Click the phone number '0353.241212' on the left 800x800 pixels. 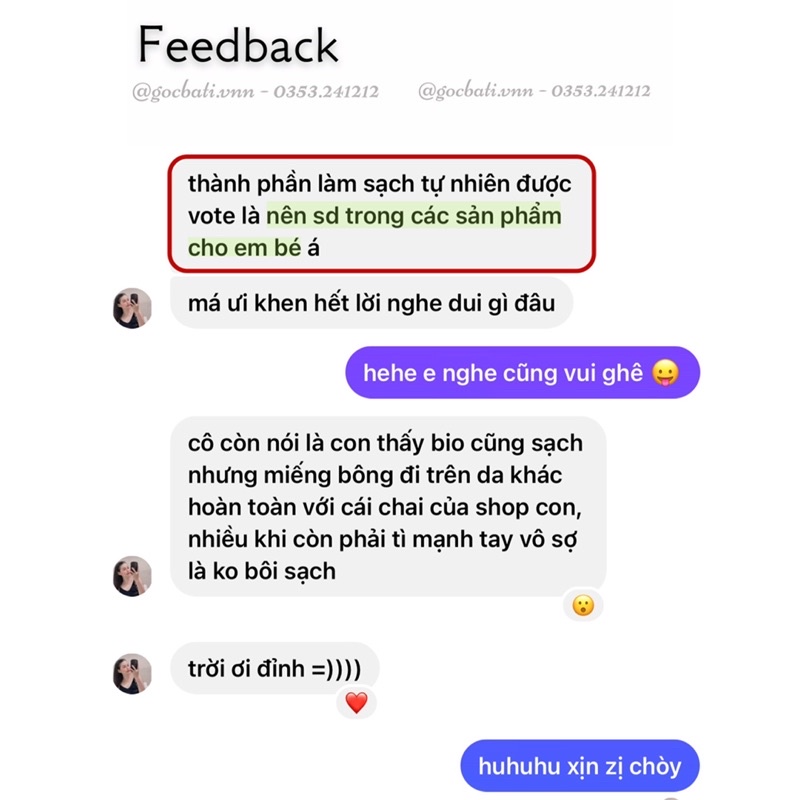click(x=326, y=92)
